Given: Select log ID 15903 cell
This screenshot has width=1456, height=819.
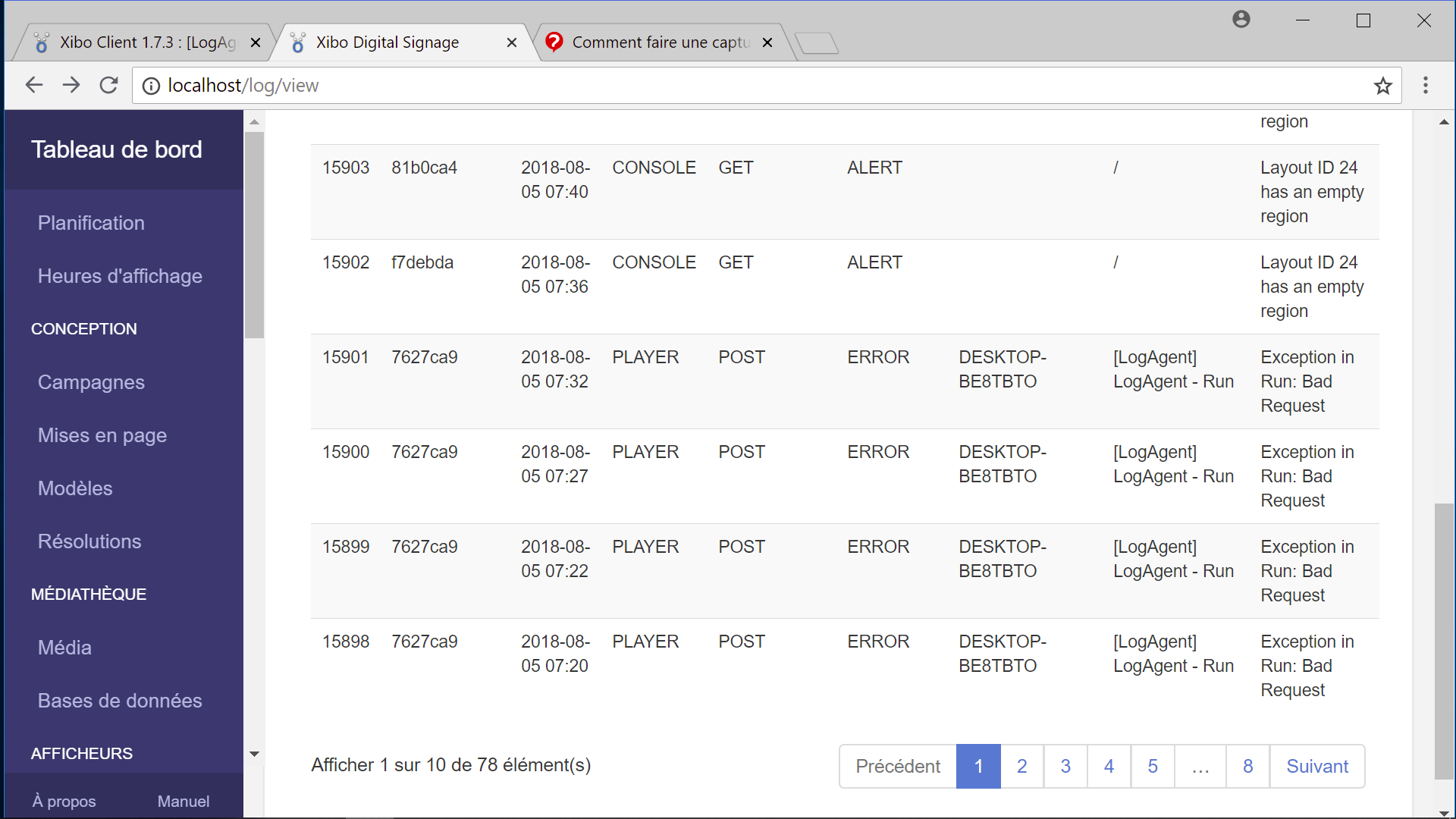Looking at the screenshot, I should [346, 168].
